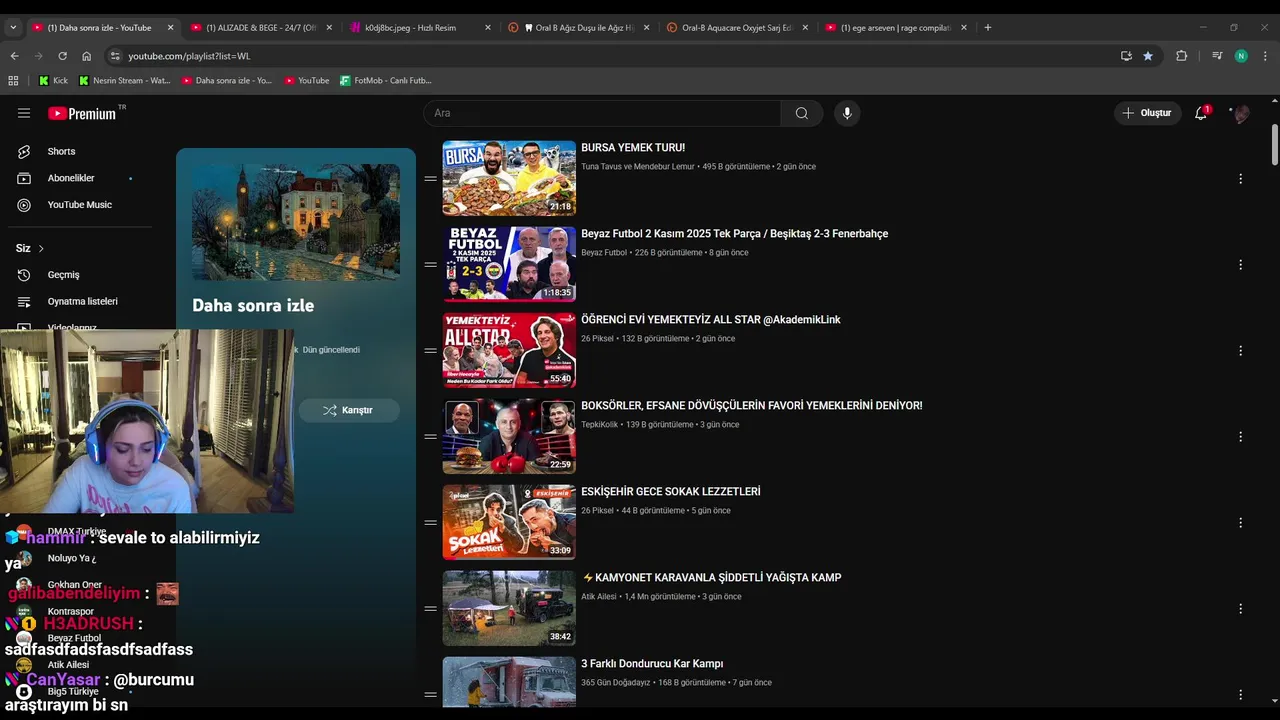The width and height of the screenshot is (1280, 720).
Task: Click Daha sonra izle playlist heading
Action: pyautogui.click(x=253, y=306)
